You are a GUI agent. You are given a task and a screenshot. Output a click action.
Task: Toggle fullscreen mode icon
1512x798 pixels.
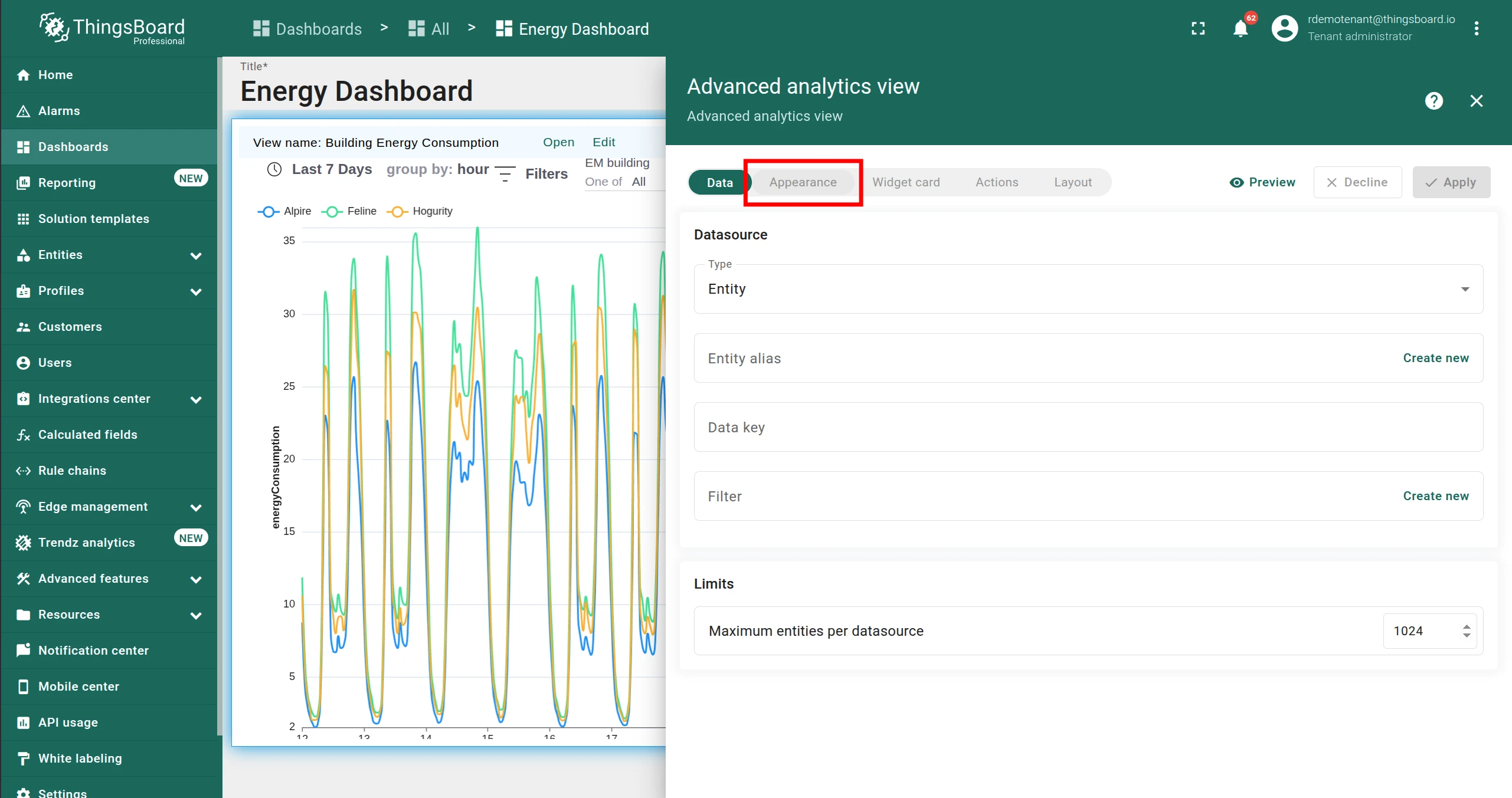coord(1198,28)
